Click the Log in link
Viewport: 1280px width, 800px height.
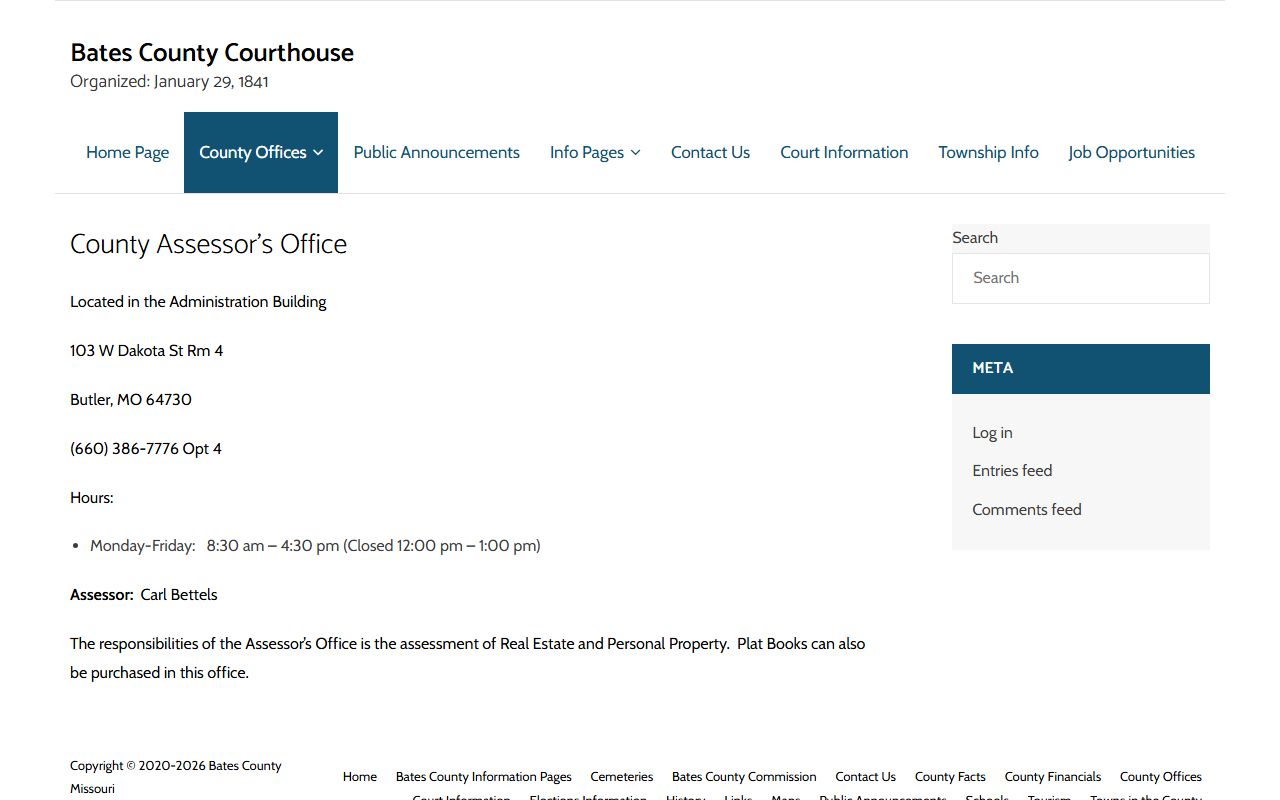(992, 433)
